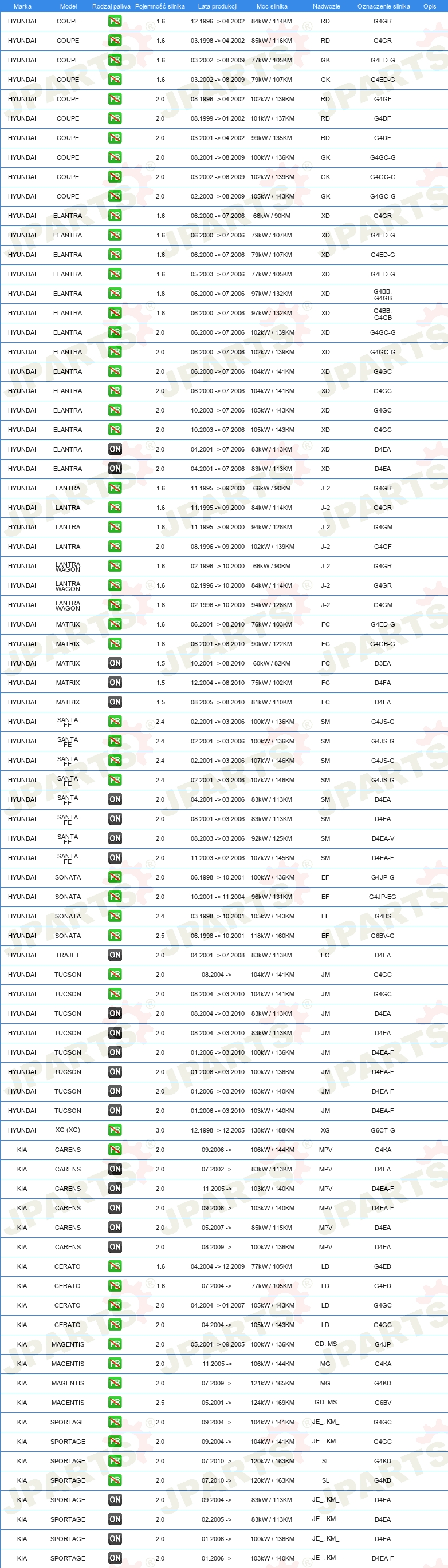448x1568 pixels.
Task: Click diesel ON icon for SANTA FE 92kW / 125KM
Action: point(115,838)
